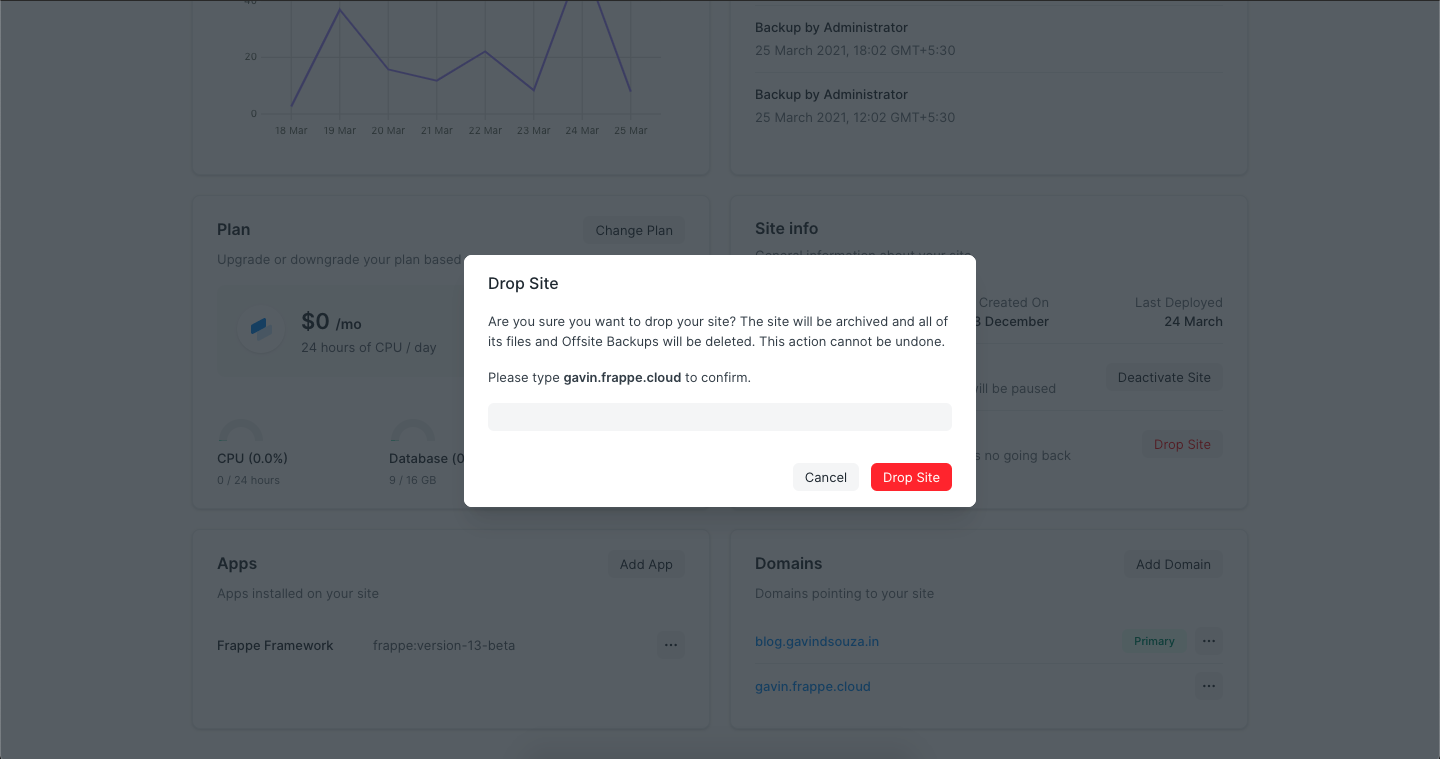1440x759 pixels.
Task: Open the gavin.frappe.cloud link in Domains list
Action: (812, 686)
